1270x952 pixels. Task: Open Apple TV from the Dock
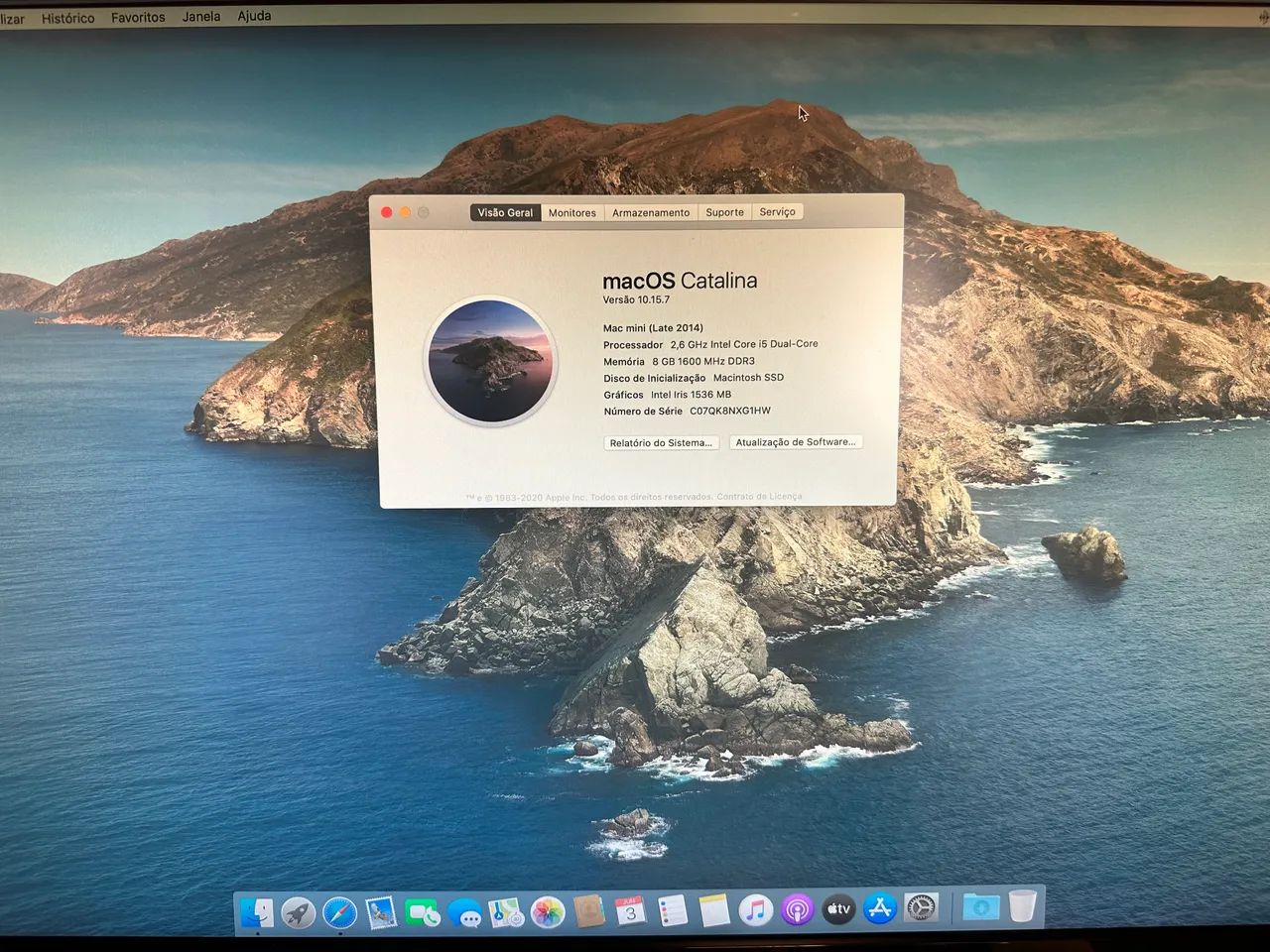(838, 908)
